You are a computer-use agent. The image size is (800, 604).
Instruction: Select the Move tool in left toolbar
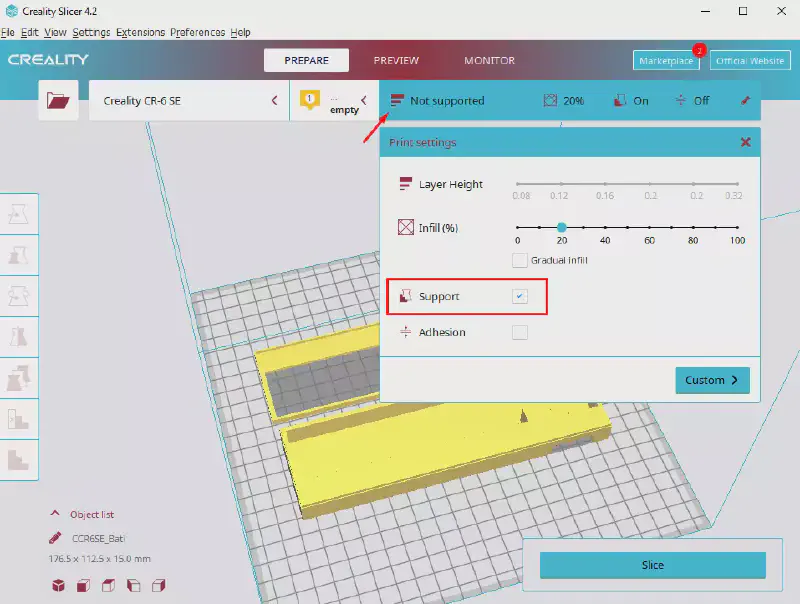[19, 213]
